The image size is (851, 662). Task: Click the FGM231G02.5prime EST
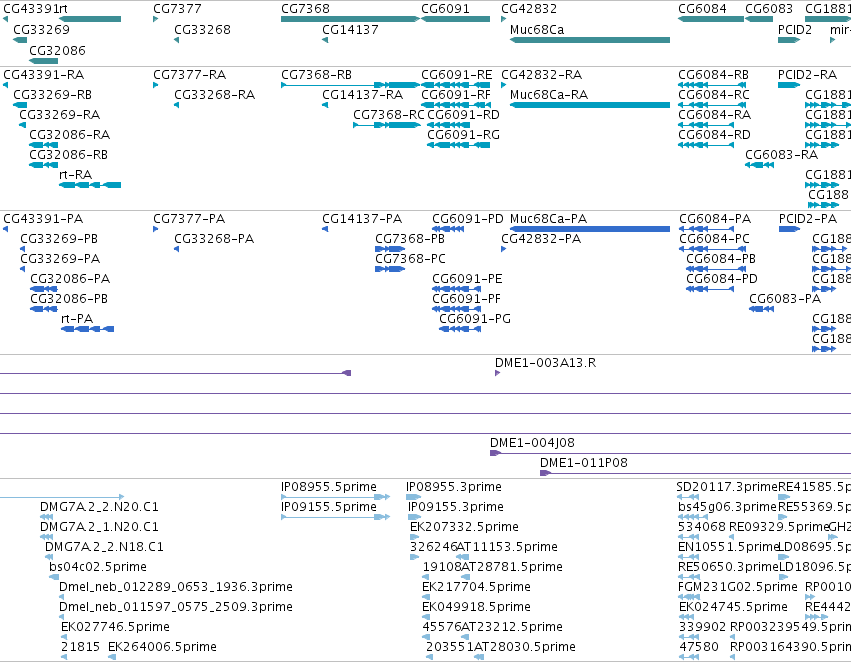pos(689,597)
